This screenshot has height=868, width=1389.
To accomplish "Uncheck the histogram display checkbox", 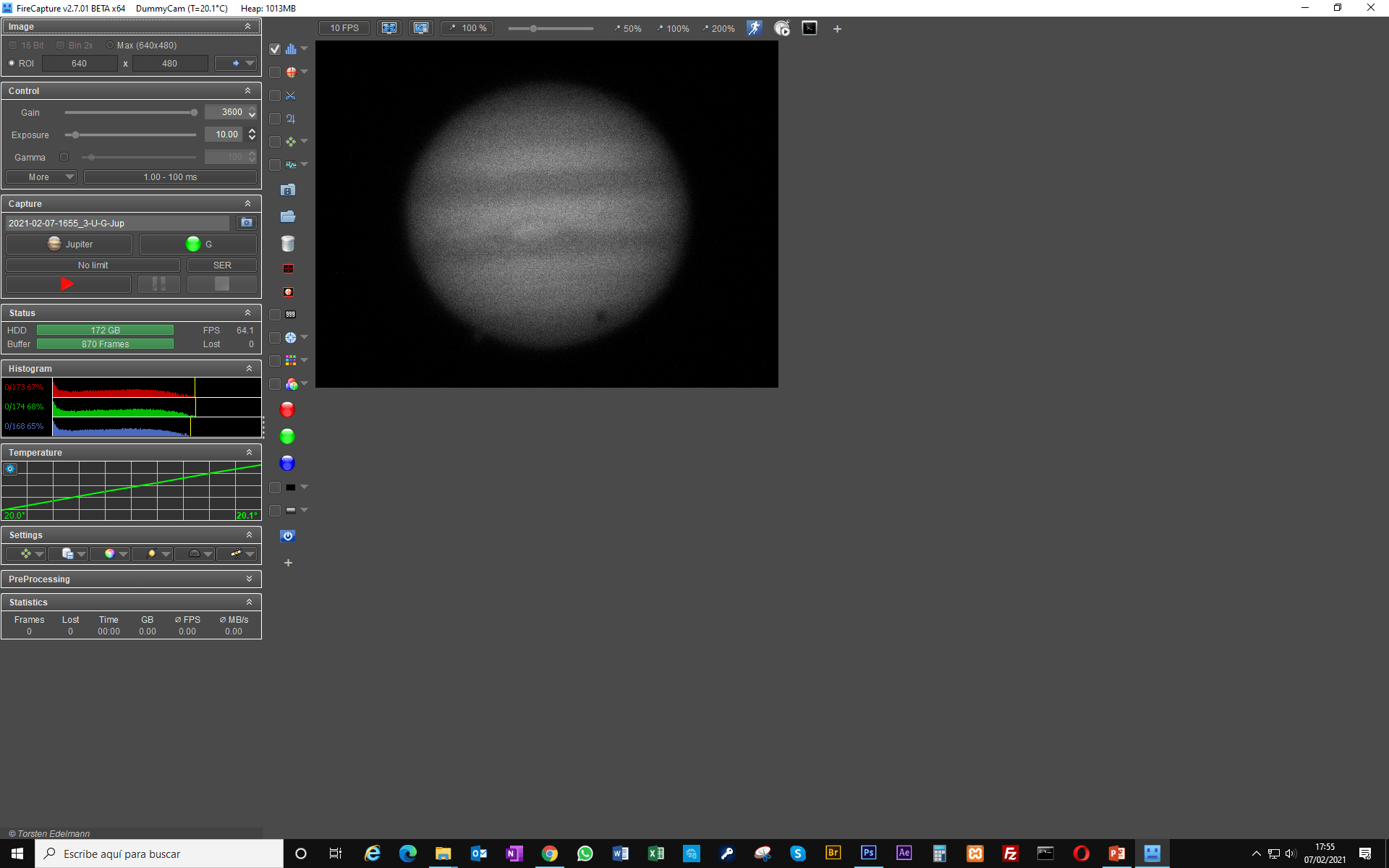I will coord(275,49).
